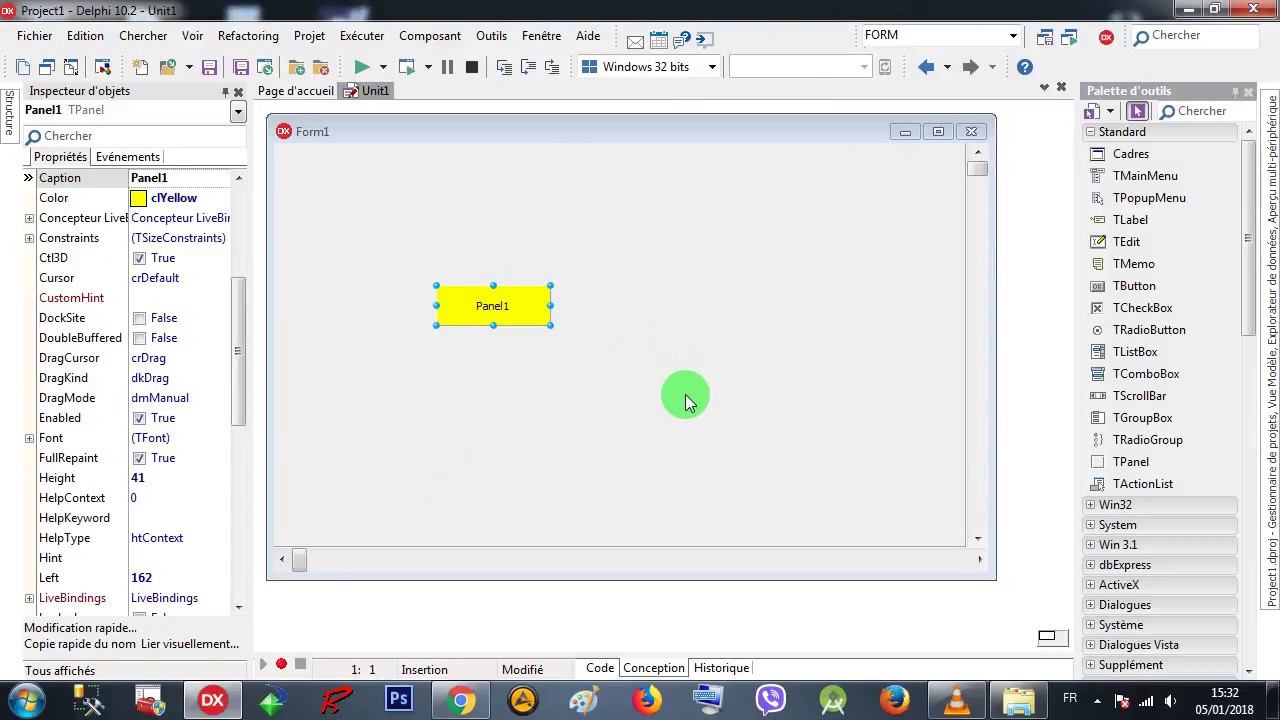Expand the Win32 palette category
This screenshot has height=720, width=1280.
1090,505
